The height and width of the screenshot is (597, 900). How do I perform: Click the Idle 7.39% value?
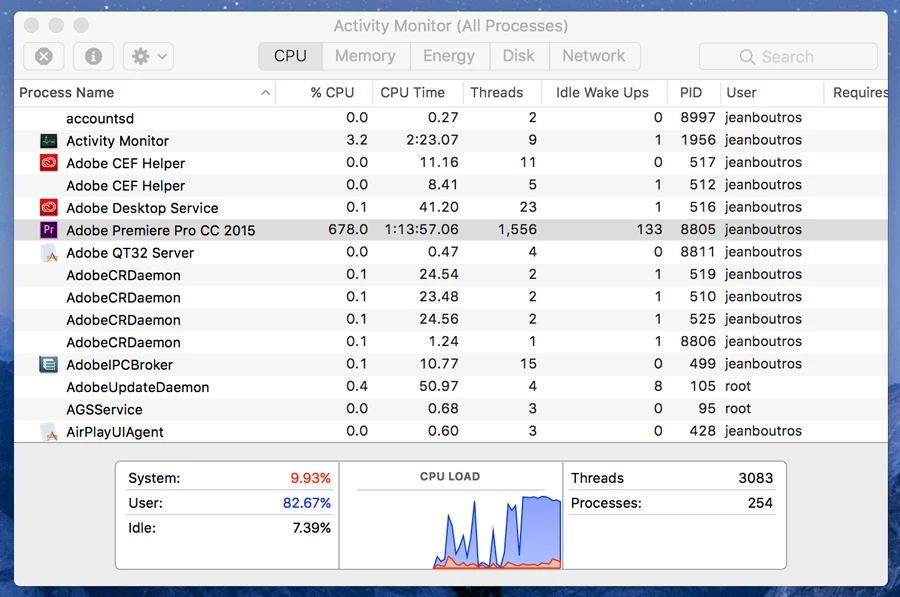coord(312,528)
